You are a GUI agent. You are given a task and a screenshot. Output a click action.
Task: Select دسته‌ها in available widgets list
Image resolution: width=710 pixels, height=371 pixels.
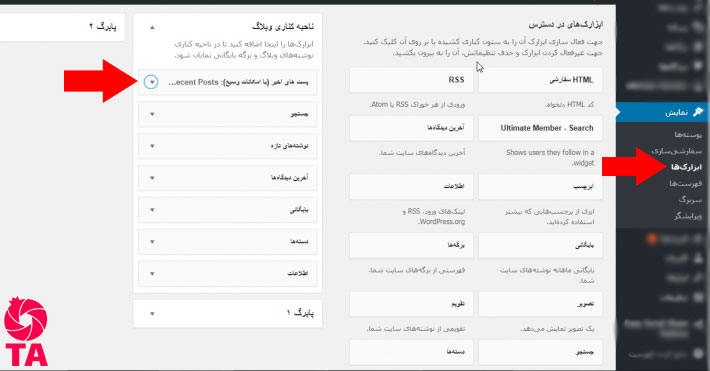[411, 352]
